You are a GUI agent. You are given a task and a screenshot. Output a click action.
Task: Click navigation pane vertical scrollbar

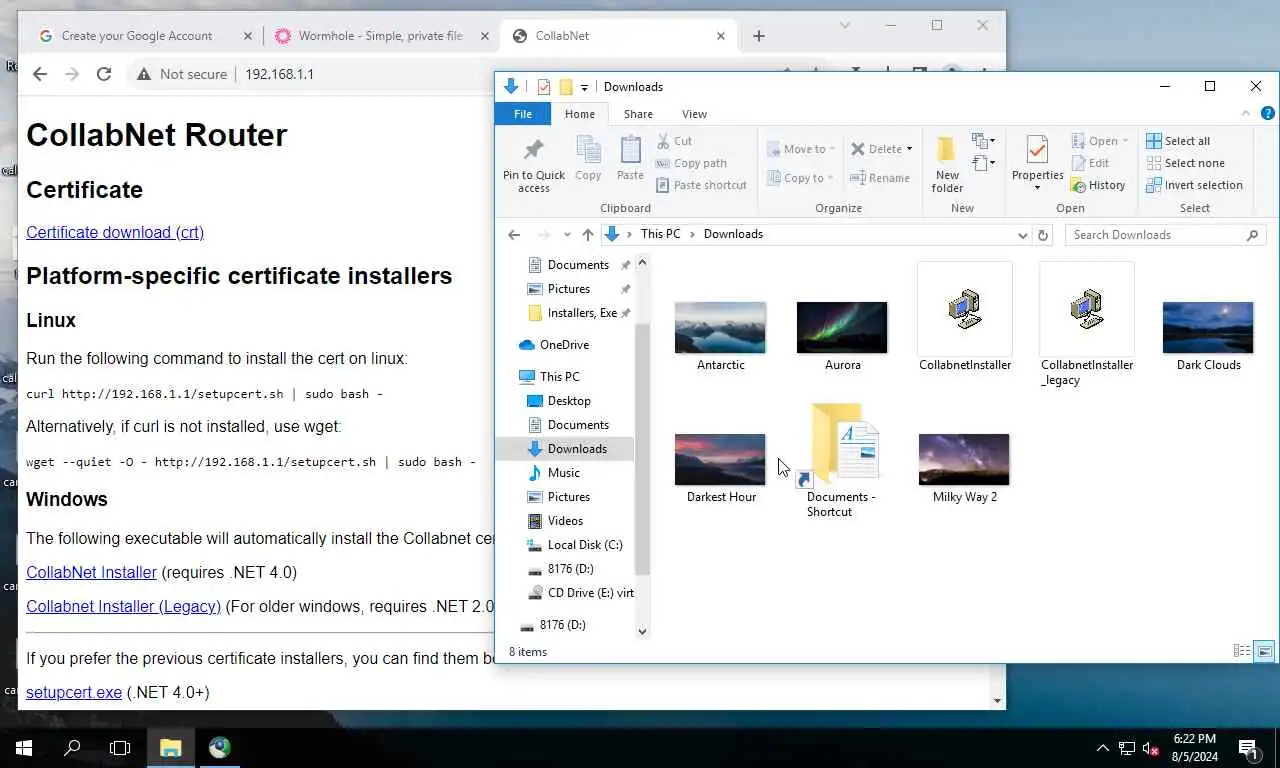[643, 450]
